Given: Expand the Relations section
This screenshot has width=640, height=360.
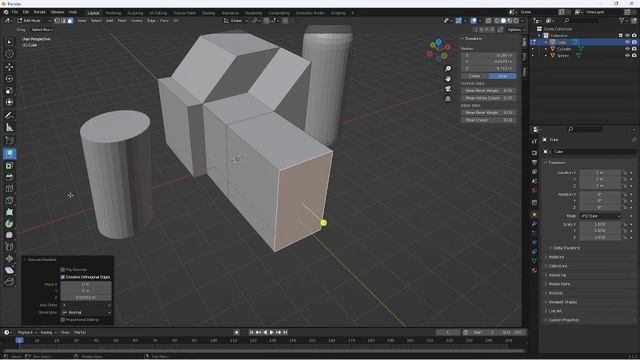Looking at the screenshot, I should (556, 257).
